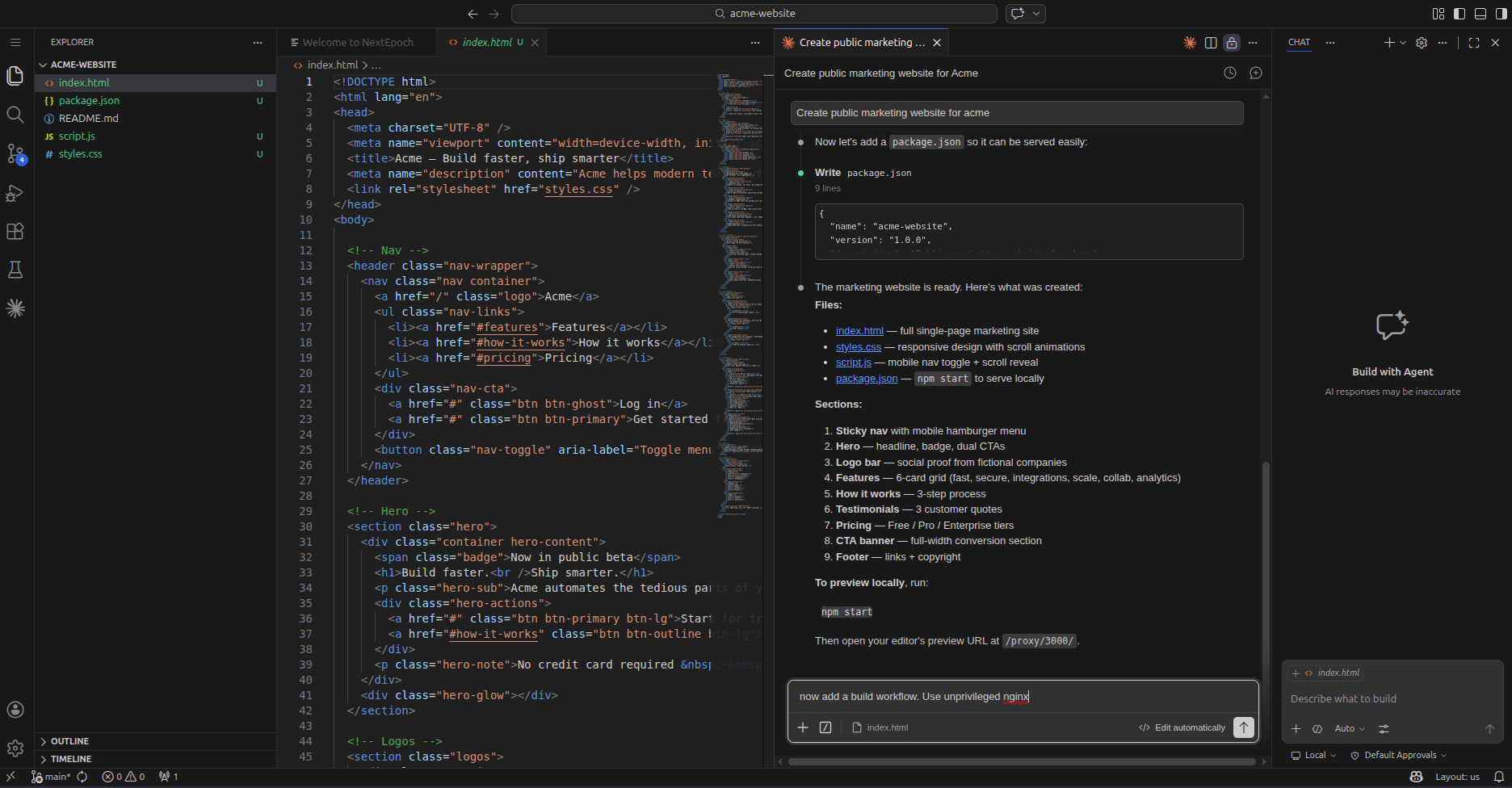Go back using the navigation arrow
The image size is (1512, 788).
tap(472, 14)
